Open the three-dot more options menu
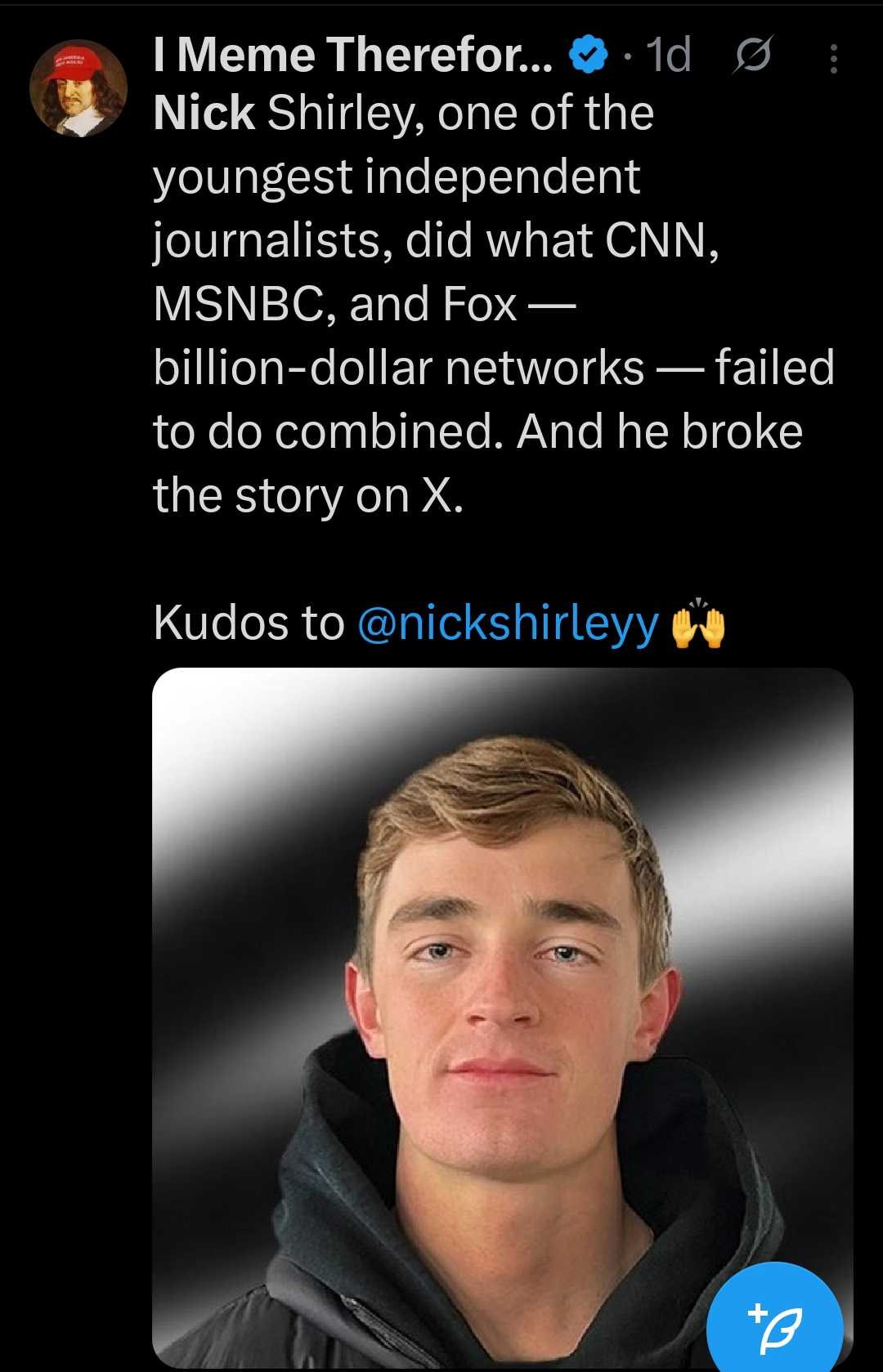The width and height of the screenshot is (883, 1372). coord(833,59)
